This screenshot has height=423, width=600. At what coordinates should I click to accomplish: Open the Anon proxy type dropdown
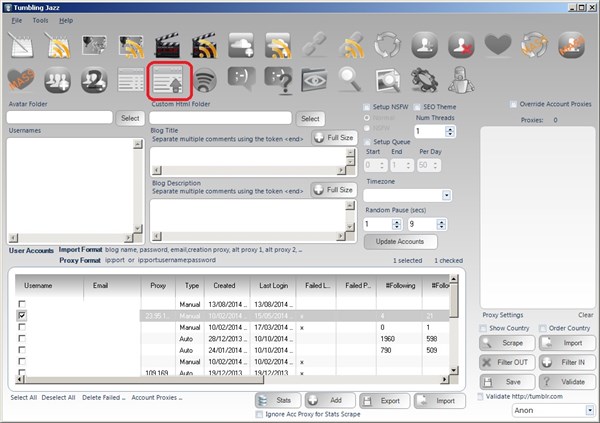tap(589, 410)
